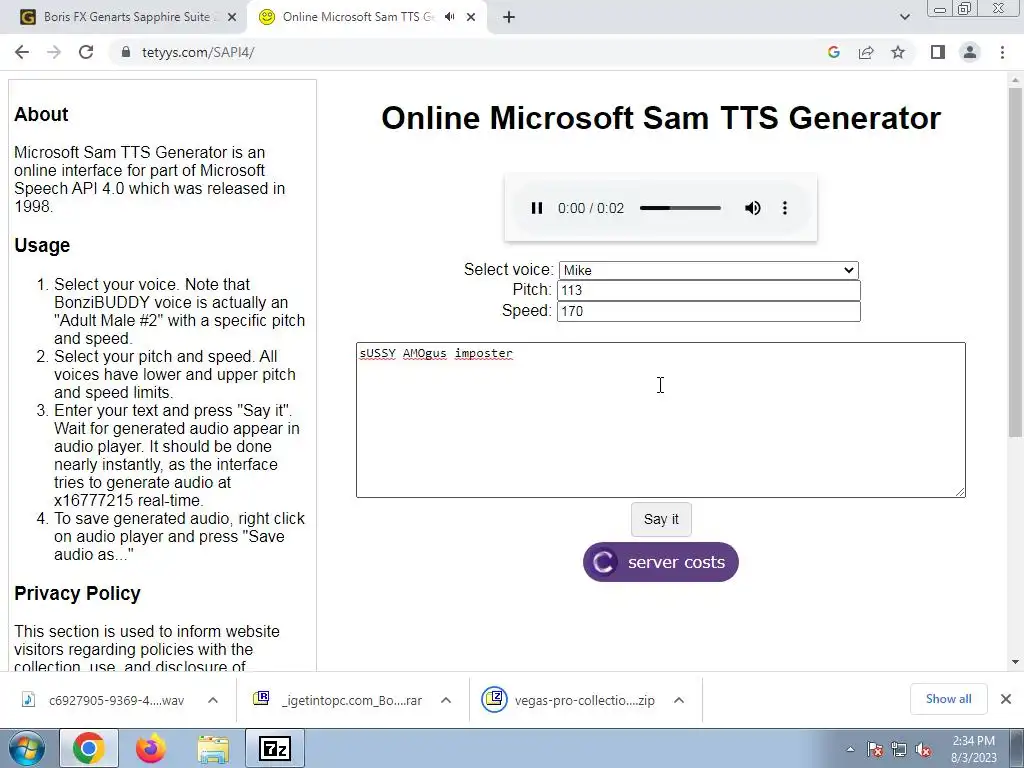Open the Chrome profile menu
Image resolution: width=1024 pixels, height=768 pixels.
tap(970, 52)
